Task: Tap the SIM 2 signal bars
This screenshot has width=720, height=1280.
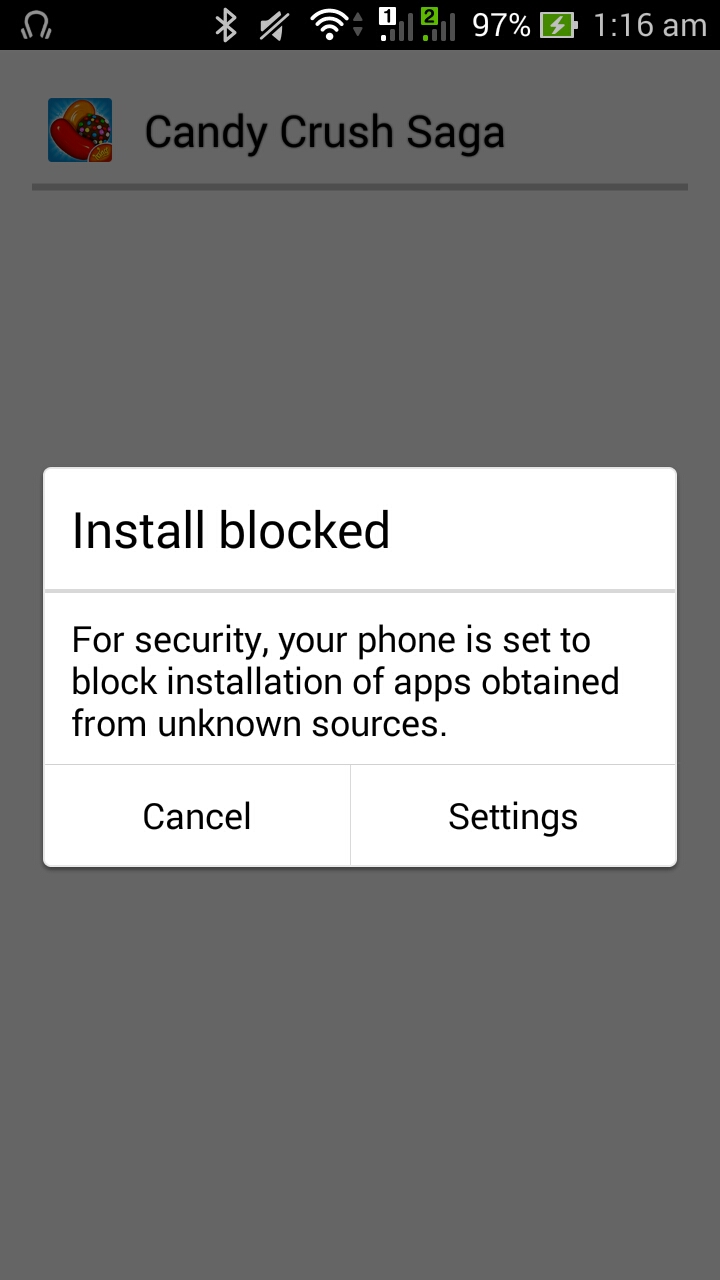Action: coord(438,24)
